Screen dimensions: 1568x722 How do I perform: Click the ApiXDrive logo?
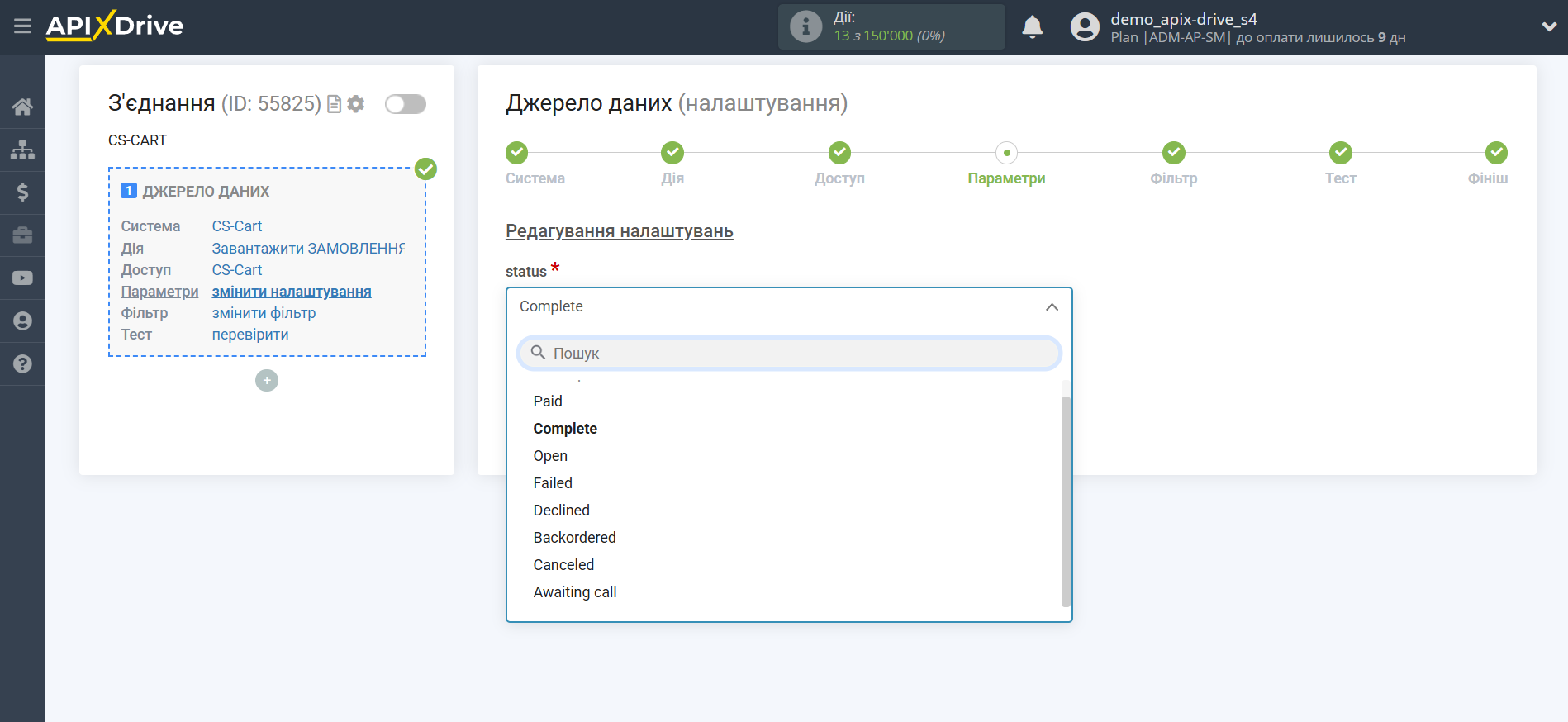coord(115,26)
